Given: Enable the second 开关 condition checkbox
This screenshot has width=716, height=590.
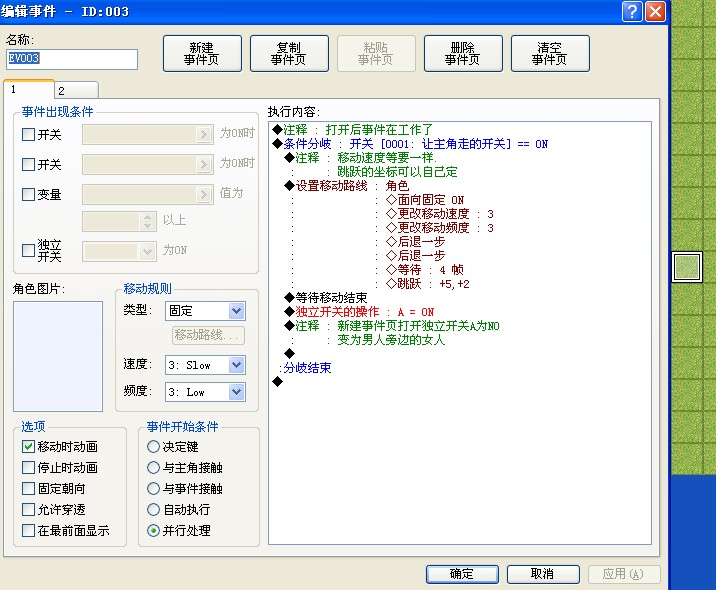Looking at the screenshot, I should pos(28,164).
